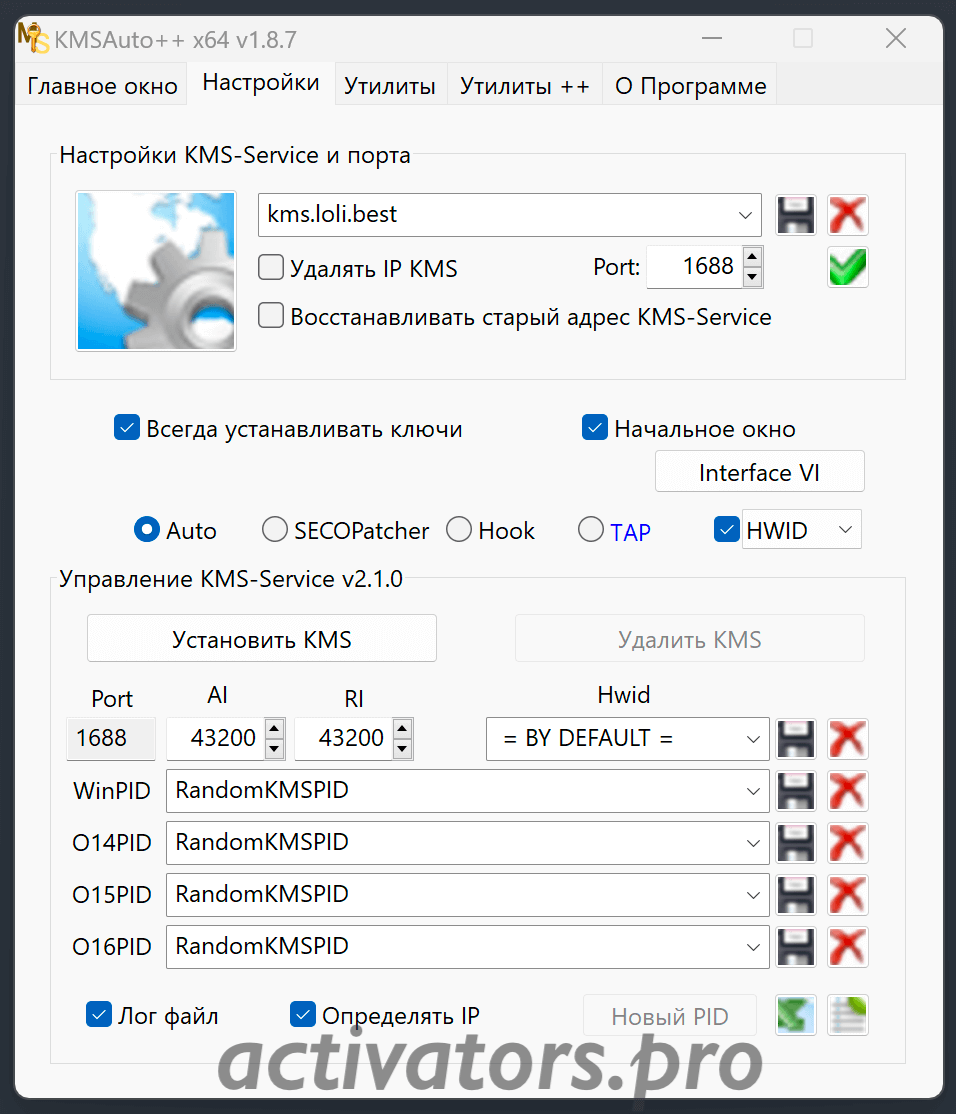The image size is (956, 1114).
Task: Expand the KMS server address dropdown
Action: [745, 215]
